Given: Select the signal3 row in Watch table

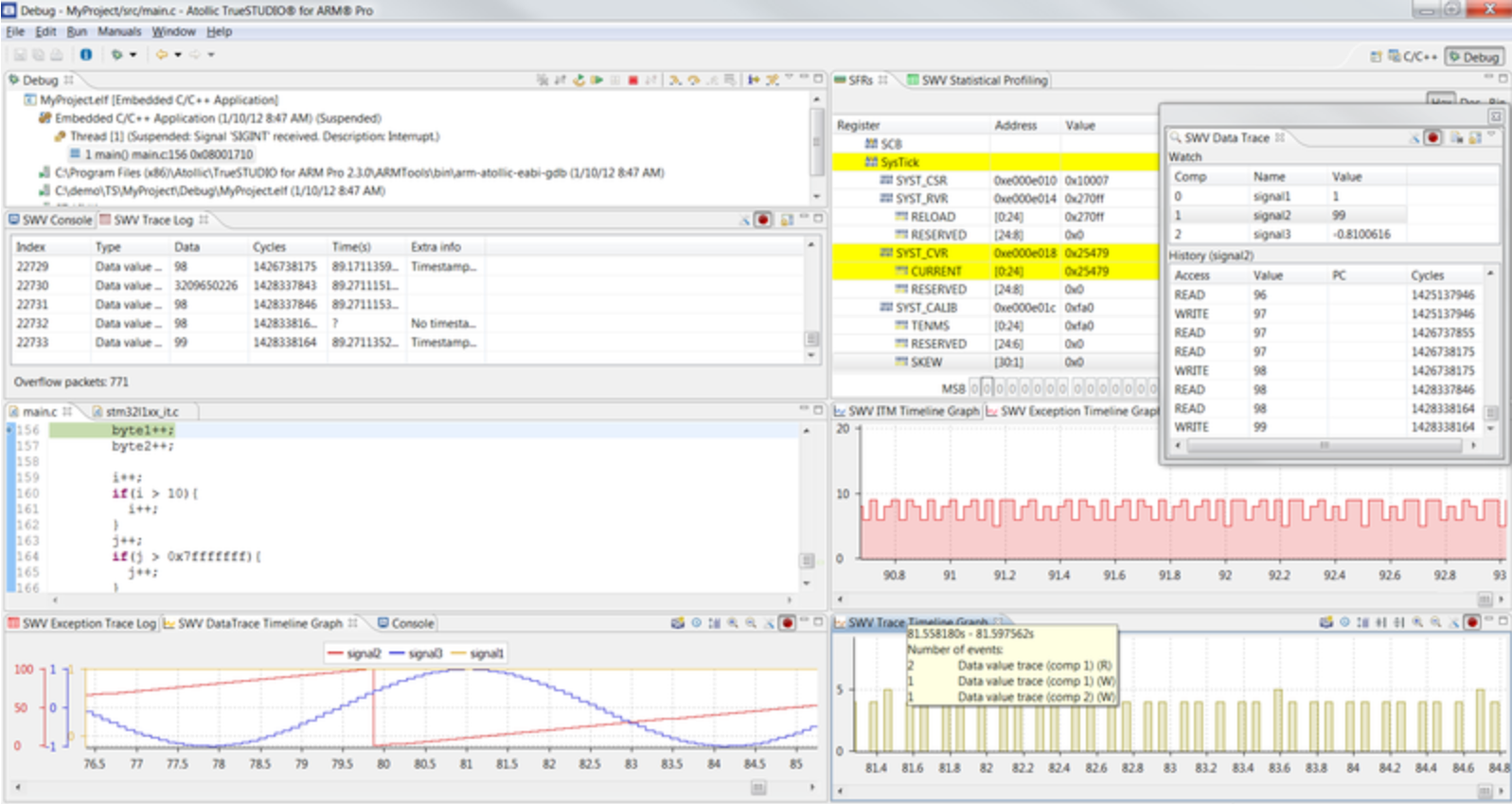Looking at the screenshot, I should point(1272,234).
